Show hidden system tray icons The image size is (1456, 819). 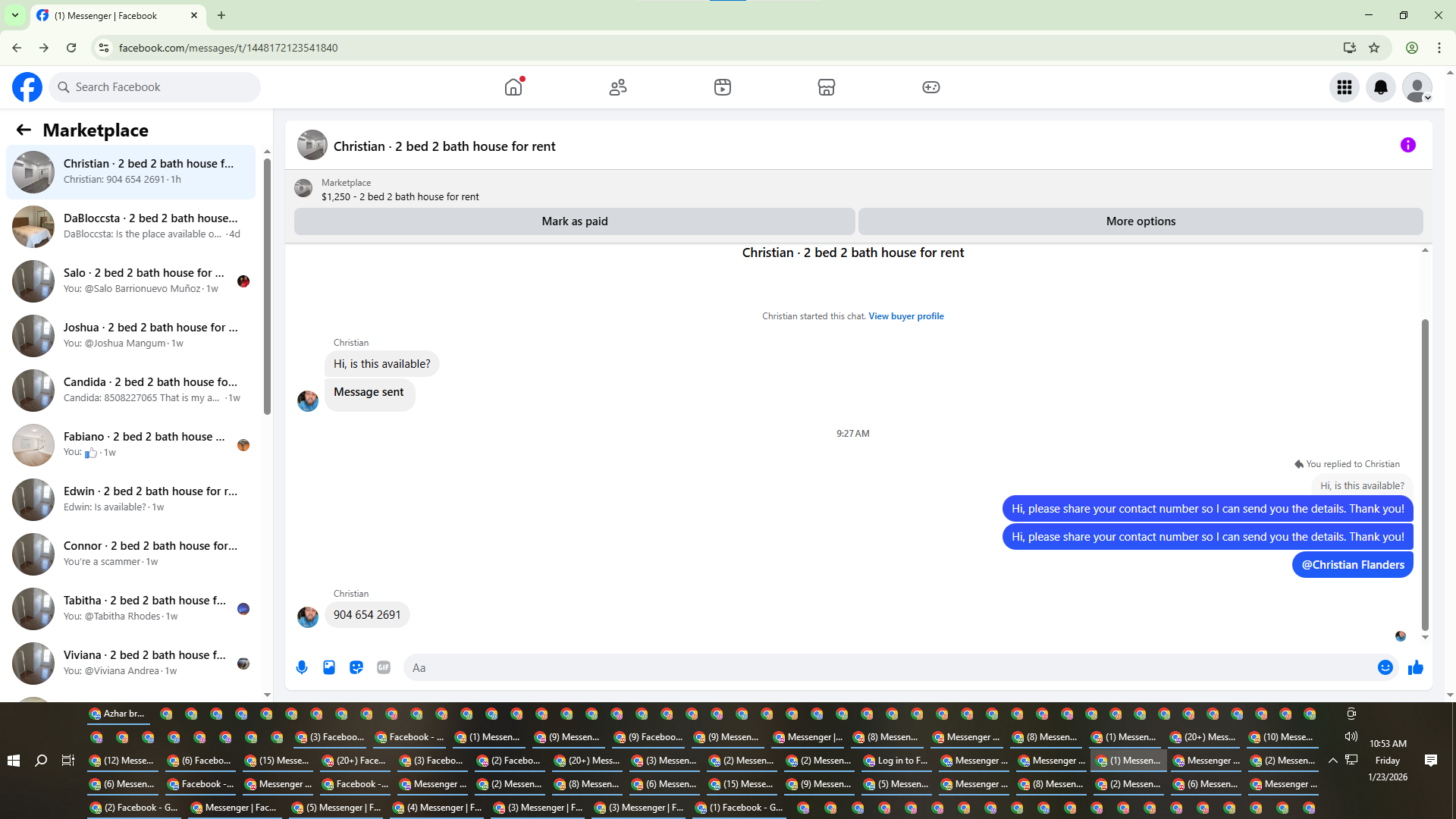tap(1332, 760)
